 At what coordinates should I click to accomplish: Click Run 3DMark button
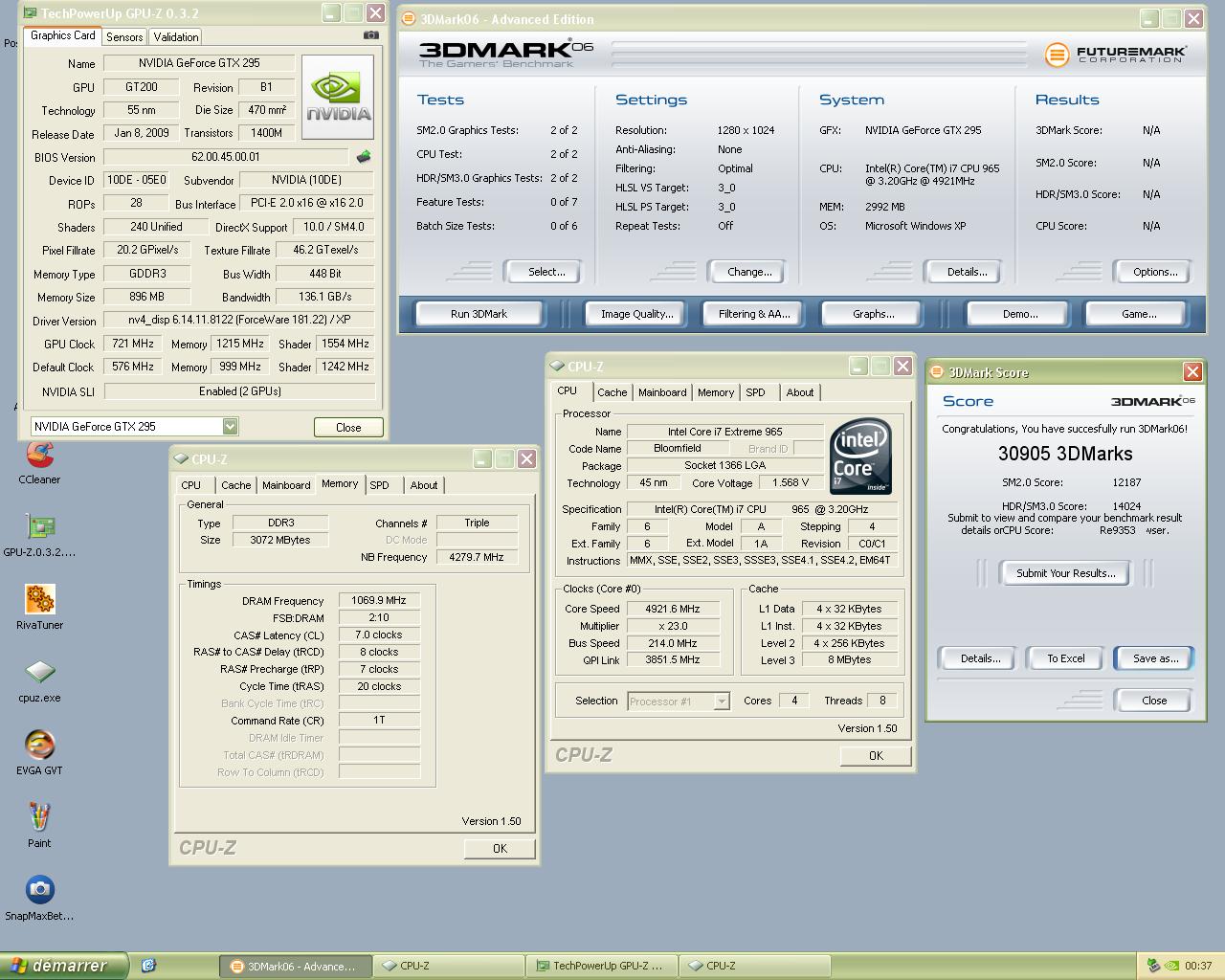pyautogui.click(x=479, y=314)
